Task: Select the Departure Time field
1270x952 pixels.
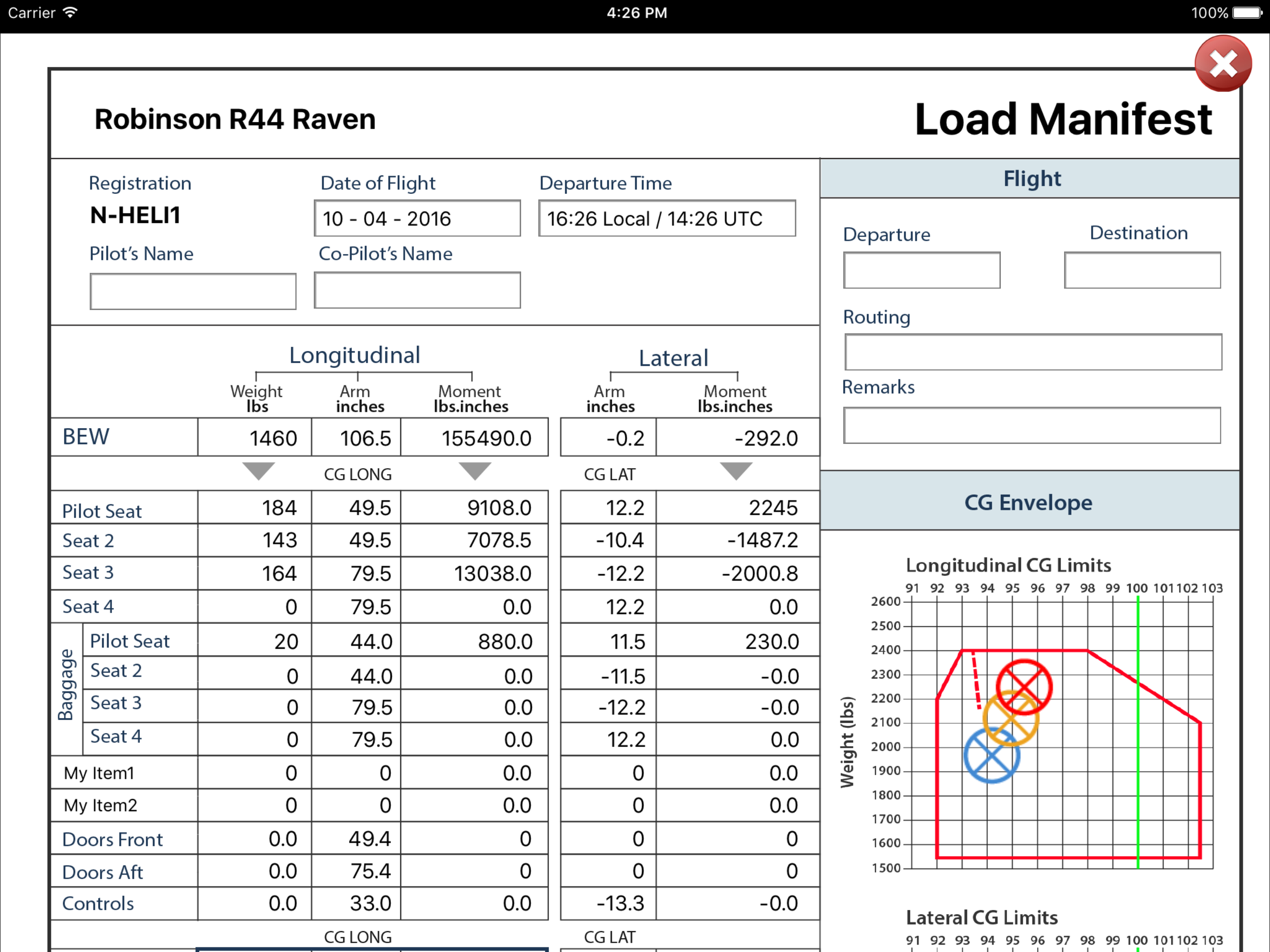Action: (x=667, y=218)
